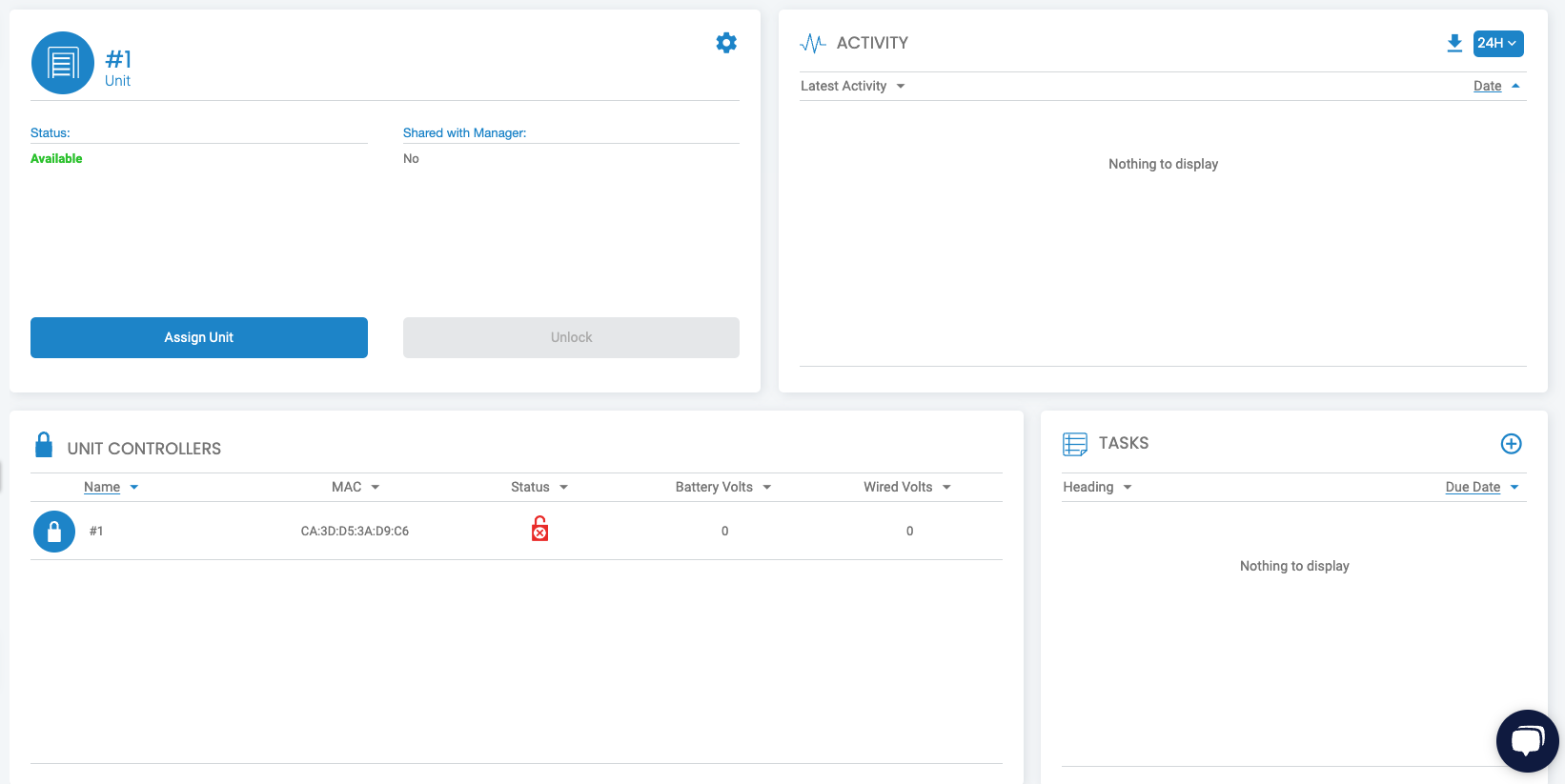Open the MAC column filter arrow
The image size is (1565, 784).
(376, 488)
